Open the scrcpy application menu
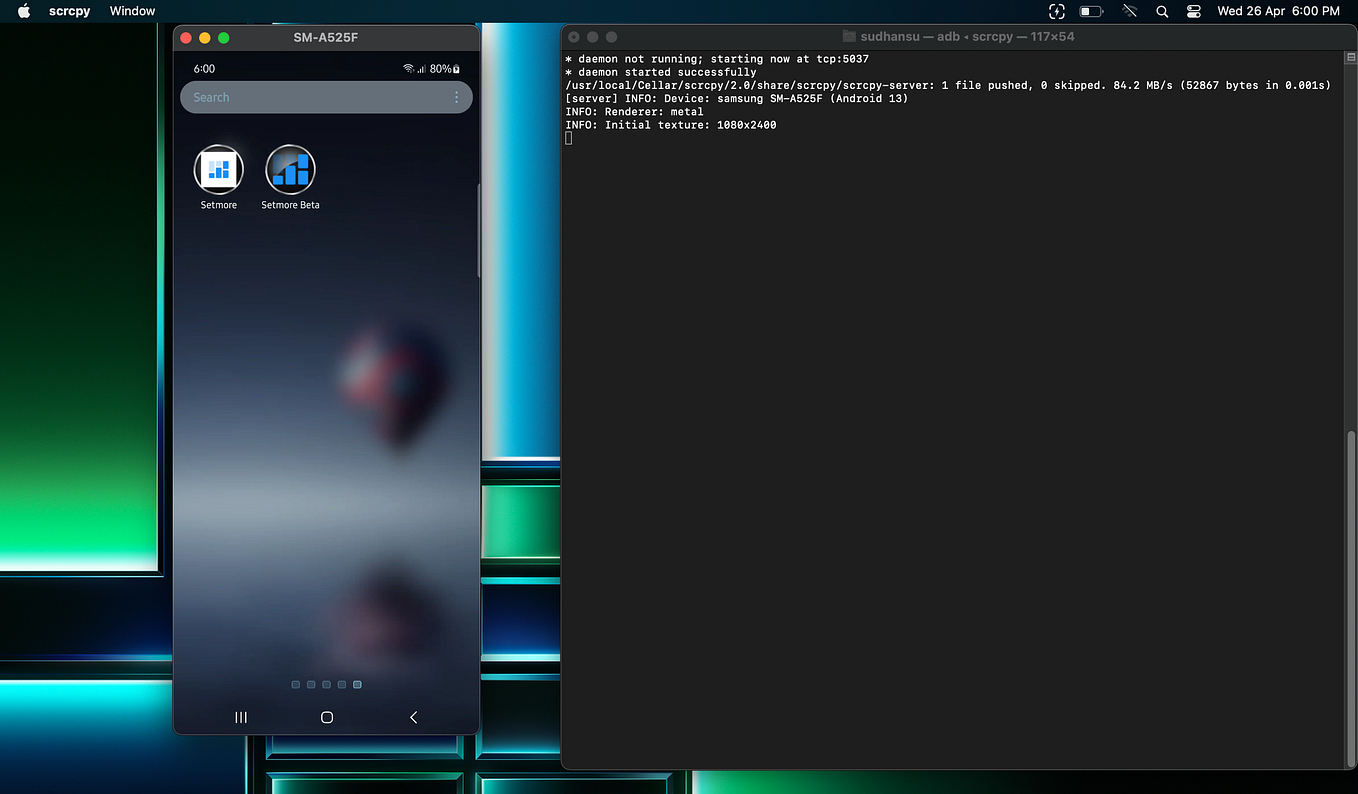This screenshot has width=1358, height=794. (x=69, y=11)
